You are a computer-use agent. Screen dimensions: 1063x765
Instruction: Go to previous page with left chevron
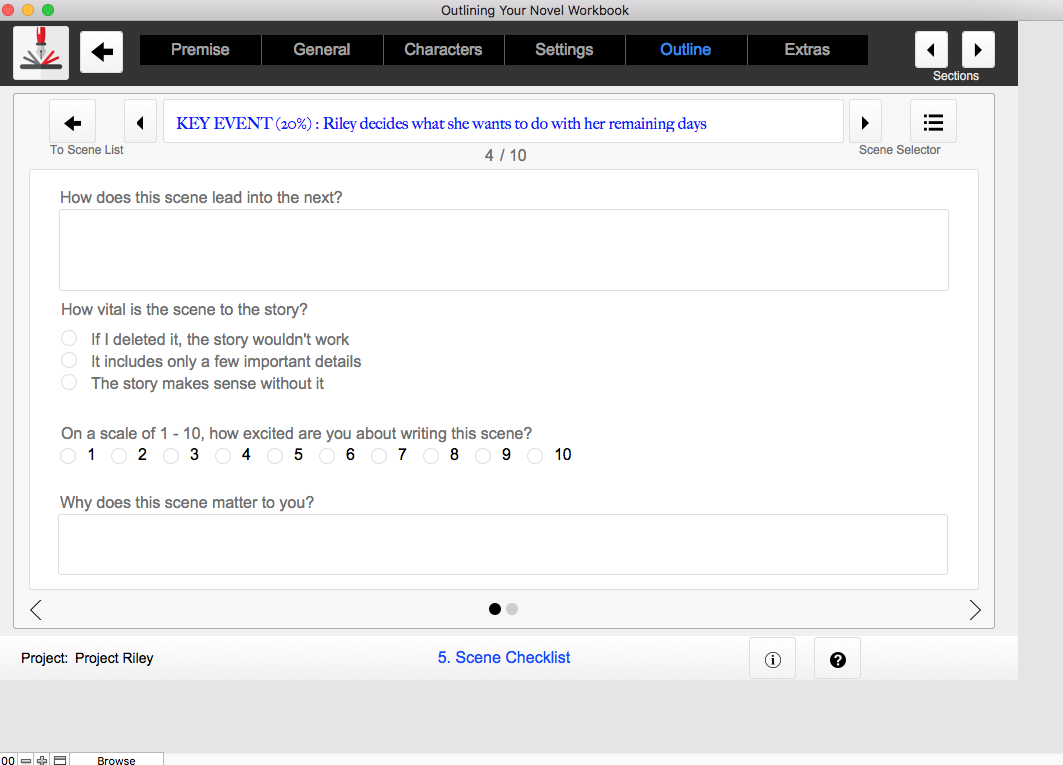[36, 610]
